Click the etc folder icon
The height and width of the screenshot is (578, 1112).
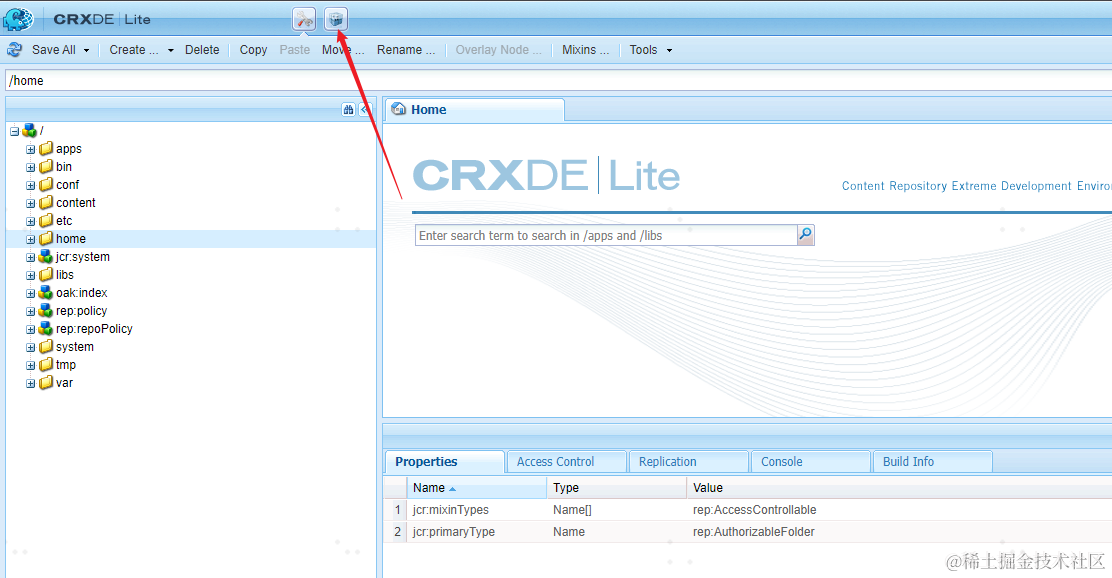pyautogui.click(x=46, y=221)
